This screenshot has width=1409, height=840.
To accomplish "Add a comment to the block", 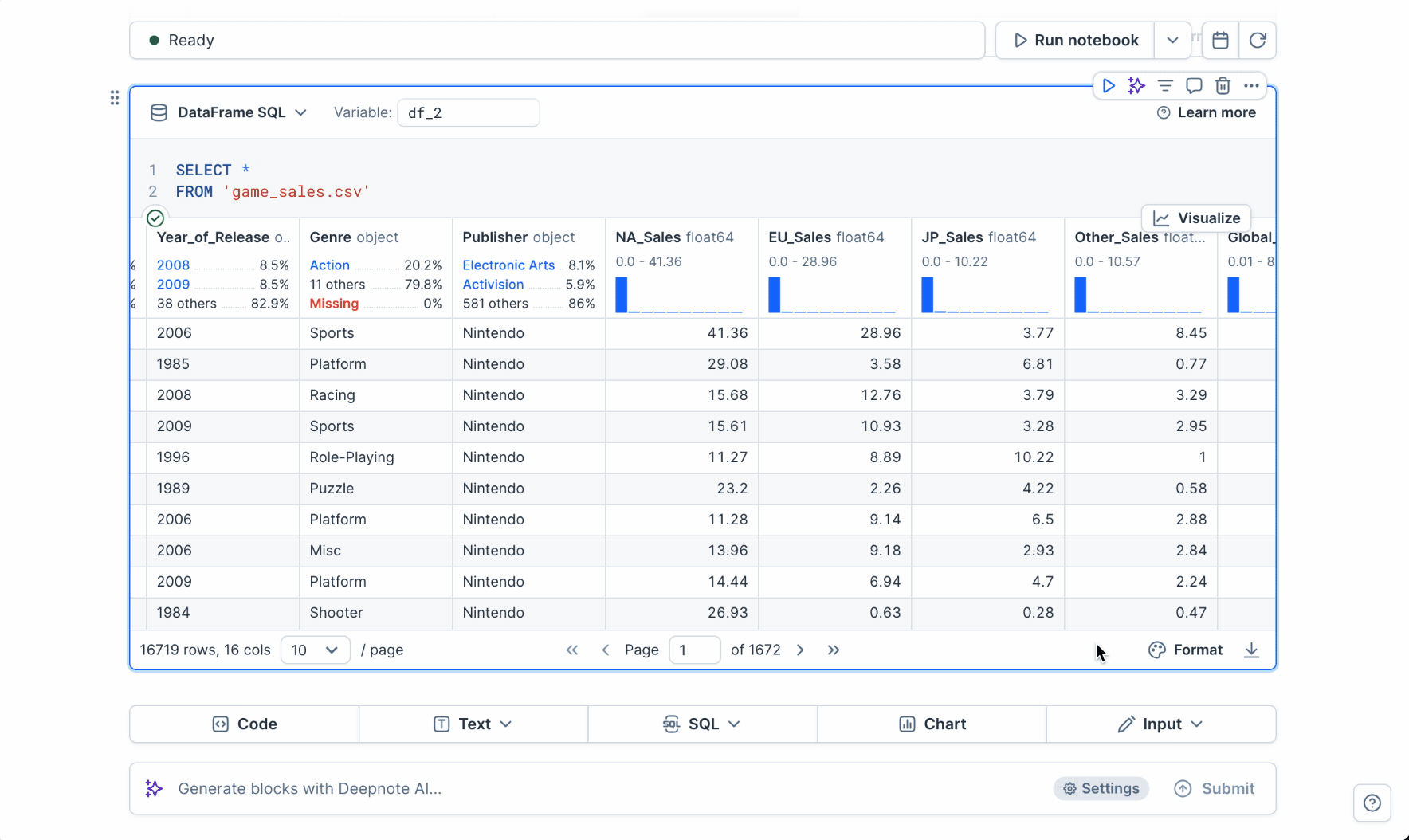I will coord(1194,86).
